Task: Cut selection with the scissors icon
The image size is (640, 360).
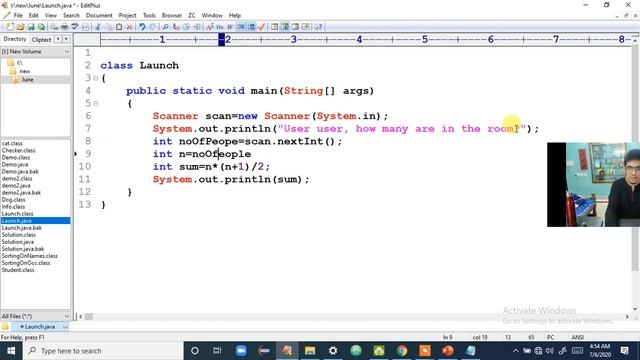Action: pos(98,27)
